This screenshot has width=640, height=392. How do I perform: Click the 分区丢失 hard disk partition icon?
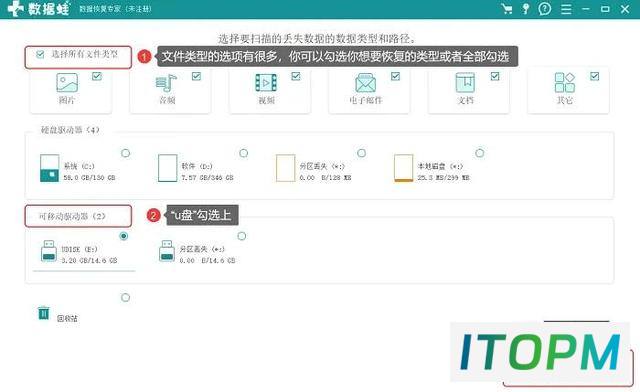285,168
